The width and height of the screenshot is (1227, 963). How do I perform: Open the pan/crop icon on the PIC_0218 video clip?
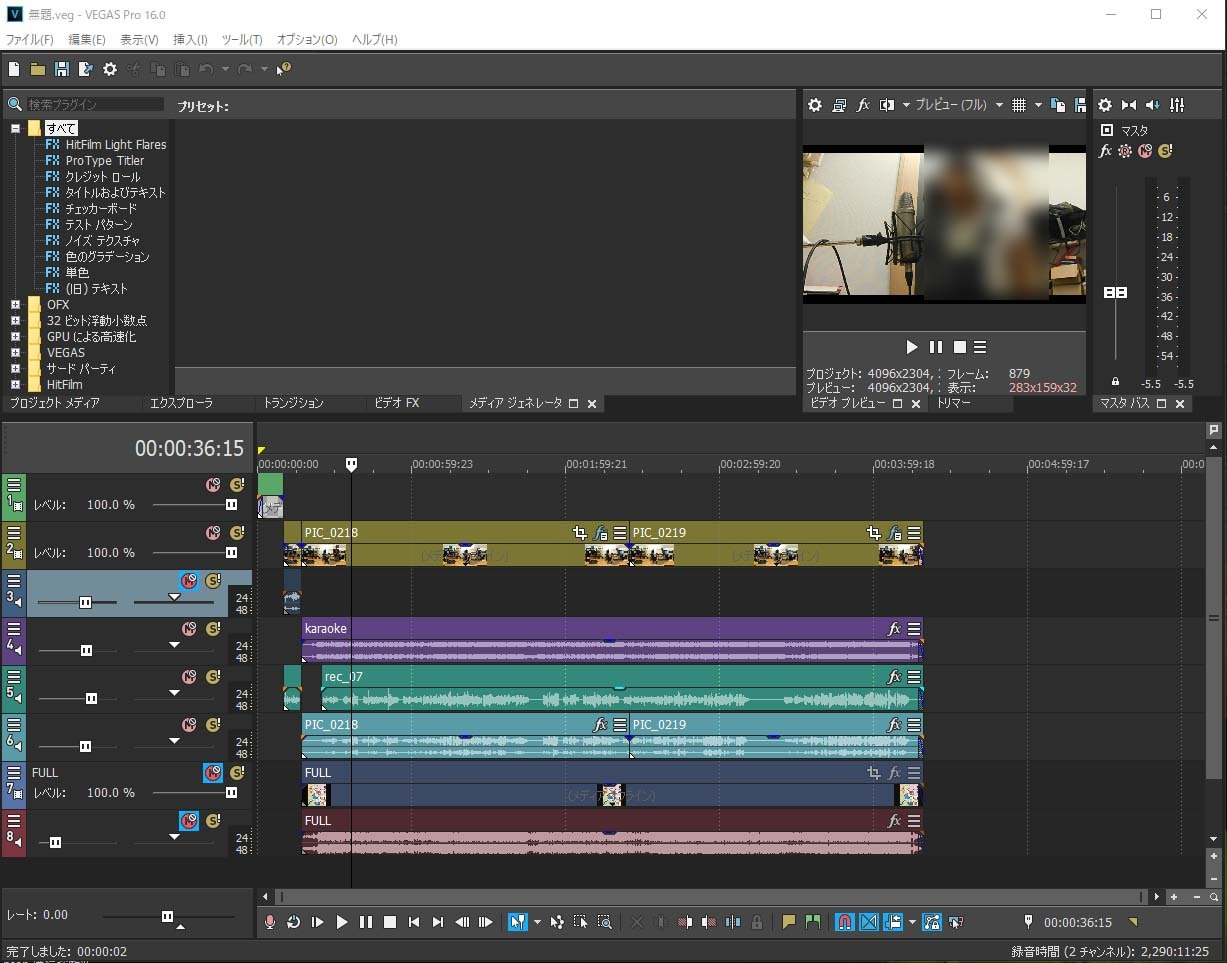[x=579, y=533]
